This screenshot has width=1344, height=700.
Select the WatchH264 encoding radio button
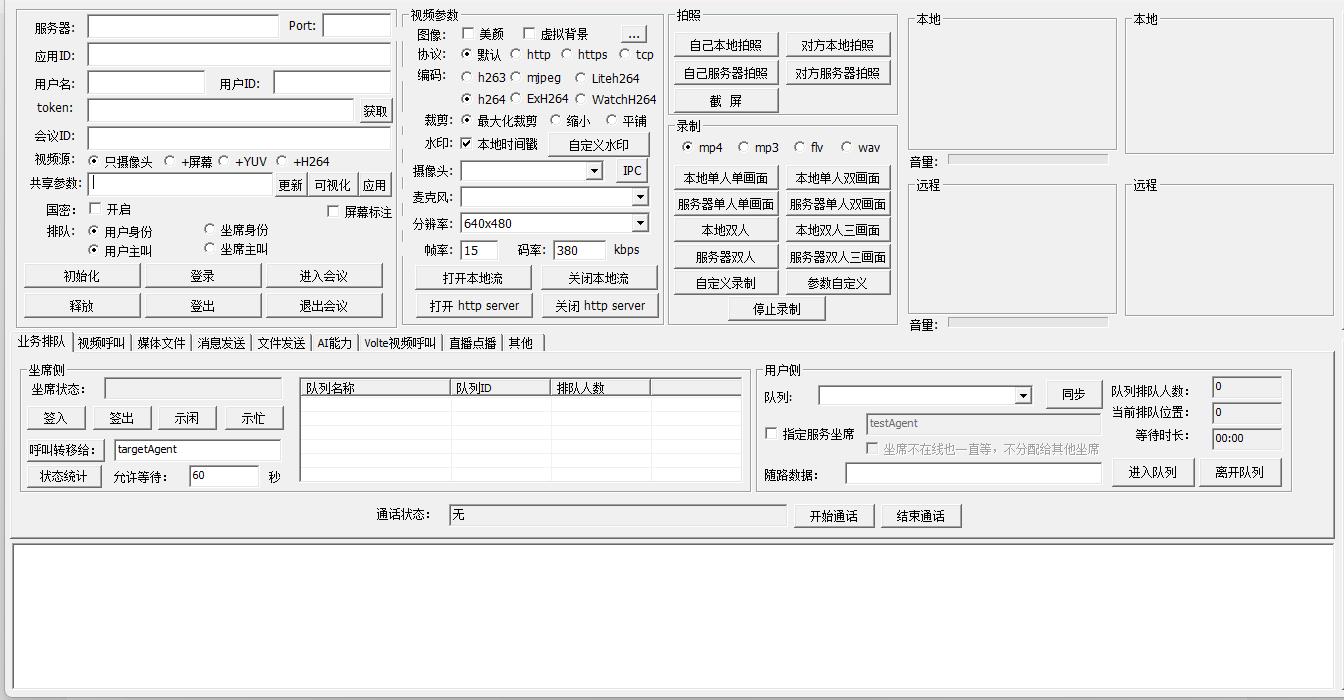(580, 99)
